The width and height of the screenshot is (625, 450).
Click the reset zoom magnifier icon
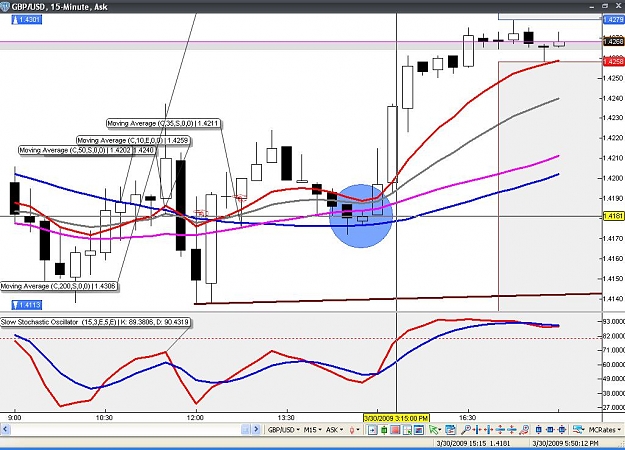[524, 430]
